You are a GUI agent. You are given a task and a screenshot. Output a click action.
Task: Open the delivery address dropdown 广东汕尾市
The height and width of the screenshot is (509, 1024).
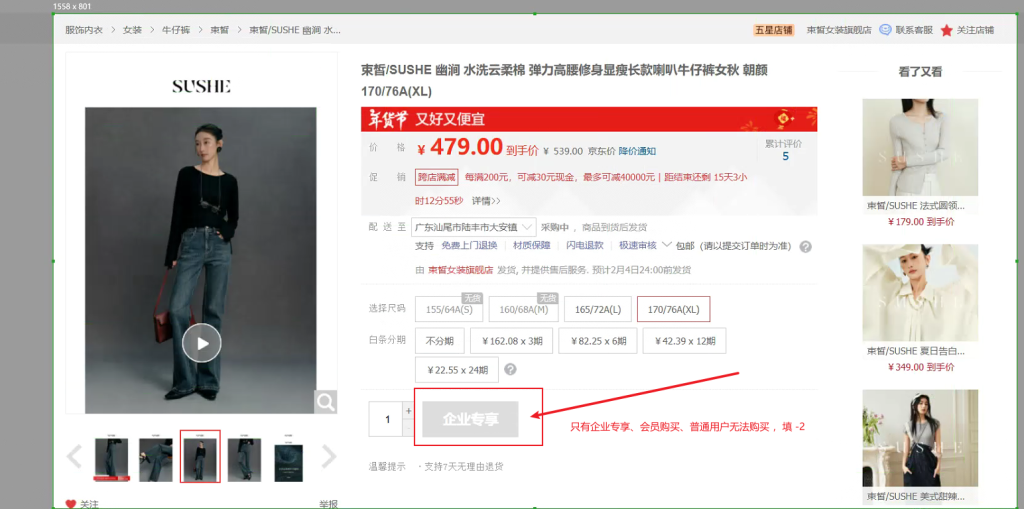coord(474,227)
